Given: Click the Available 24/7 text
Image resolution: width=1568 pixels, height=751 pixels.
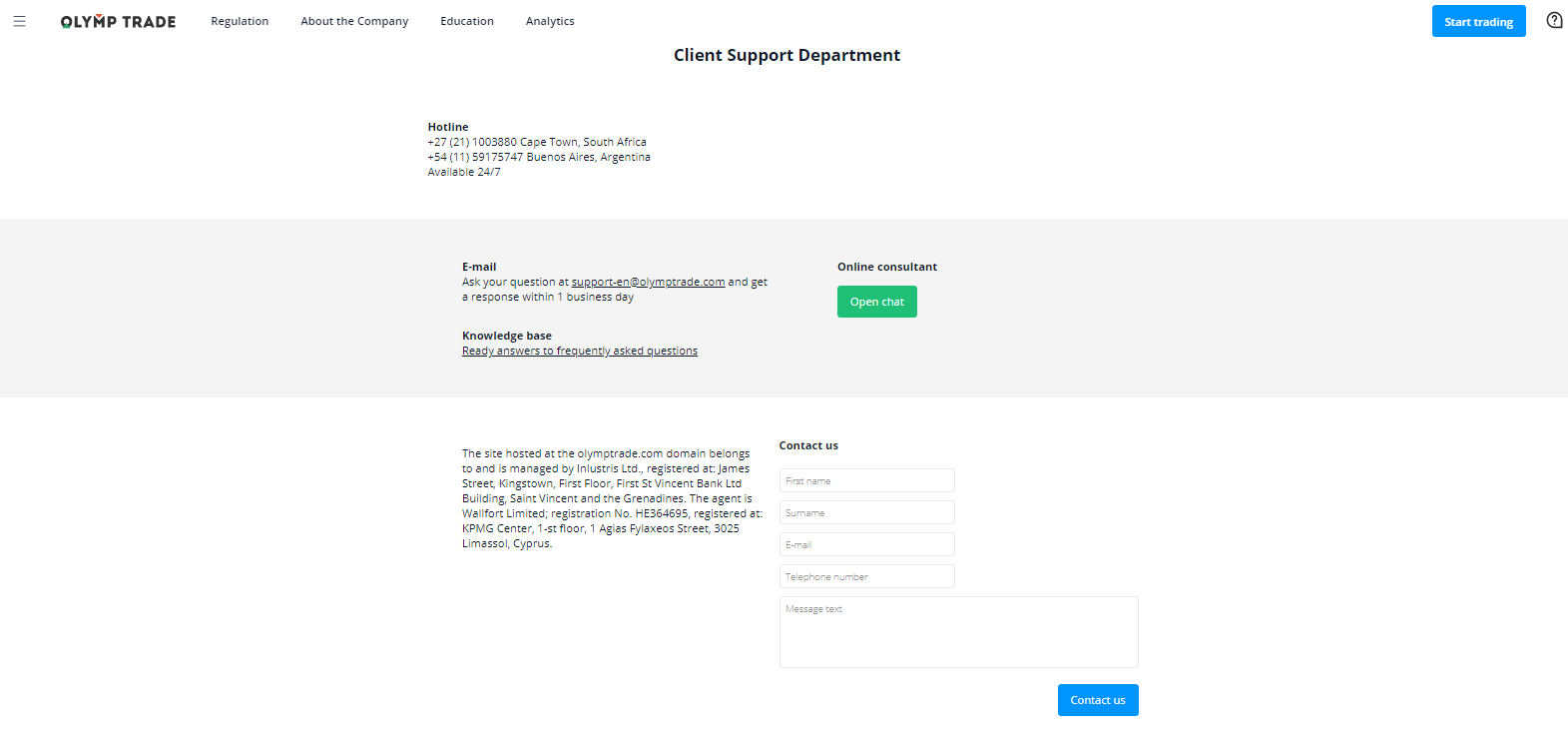Looking at the screenshot, I should pyautogui.click(x=464, y=172).
